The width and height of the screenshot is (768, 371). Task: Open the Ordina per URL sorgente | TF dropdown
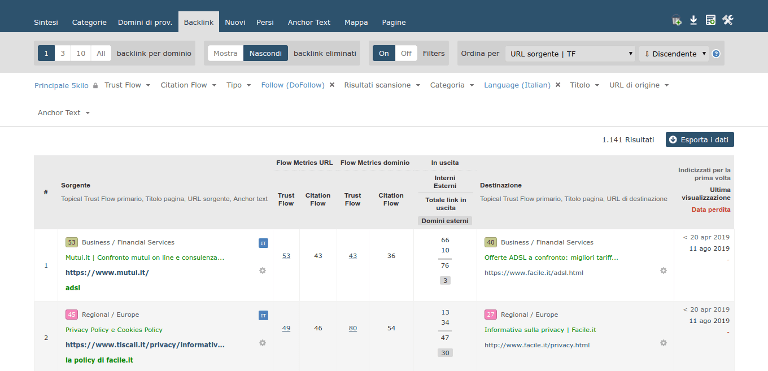571,54
